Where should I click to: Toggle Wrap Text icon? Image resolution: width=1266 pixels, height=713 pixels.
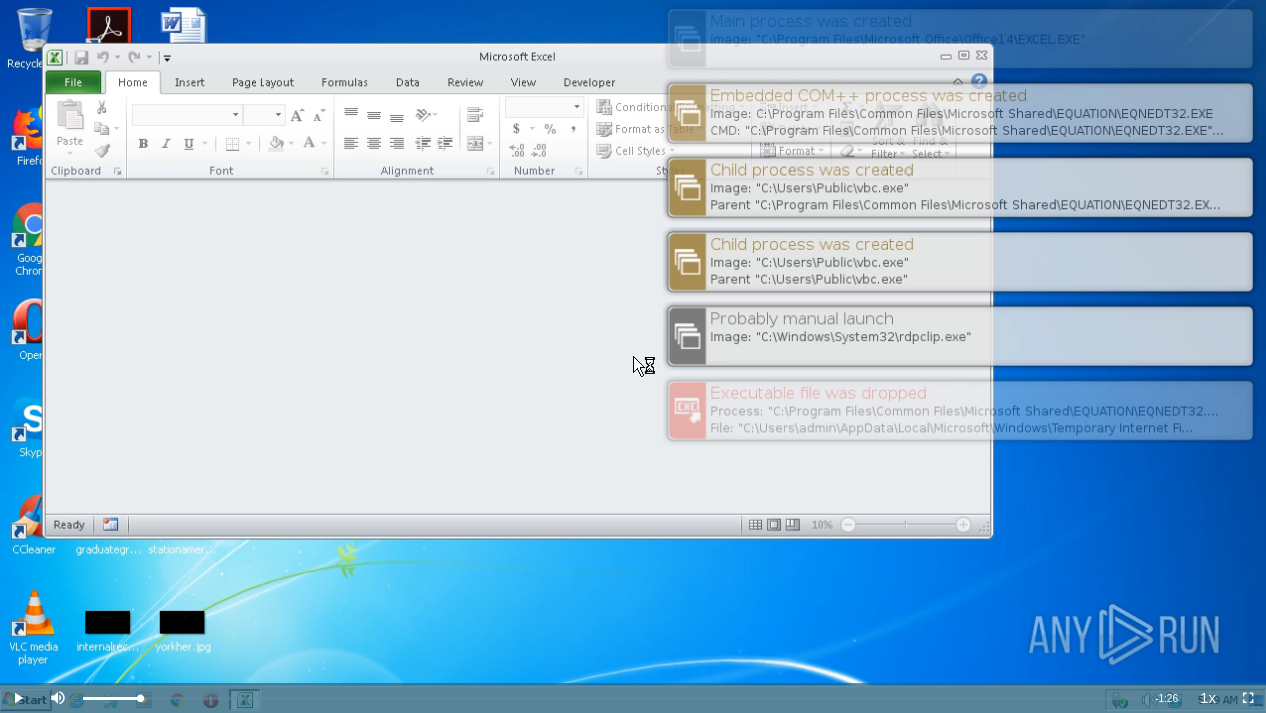(x=475, y=115)
